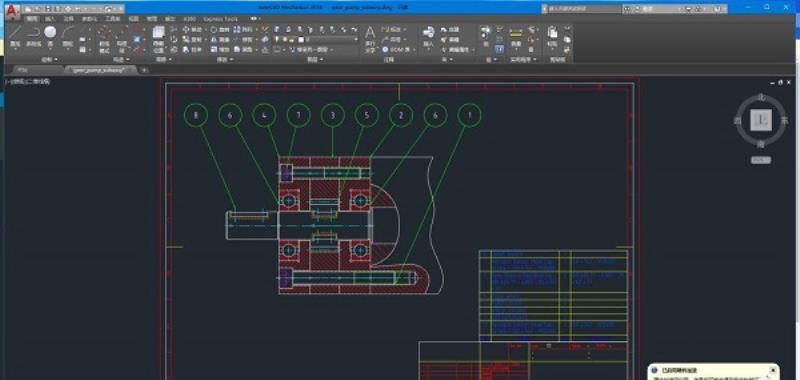Toggle layer on/off lightbulb icon

tap(277, 39)
